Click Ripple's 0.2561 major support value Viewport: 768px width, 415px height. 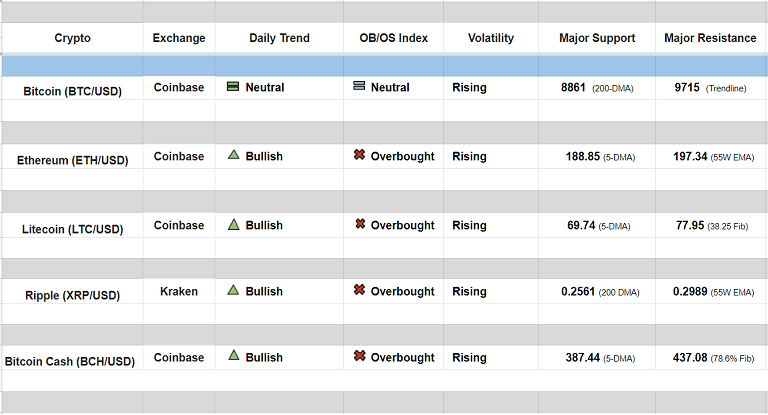click(578, 292)
